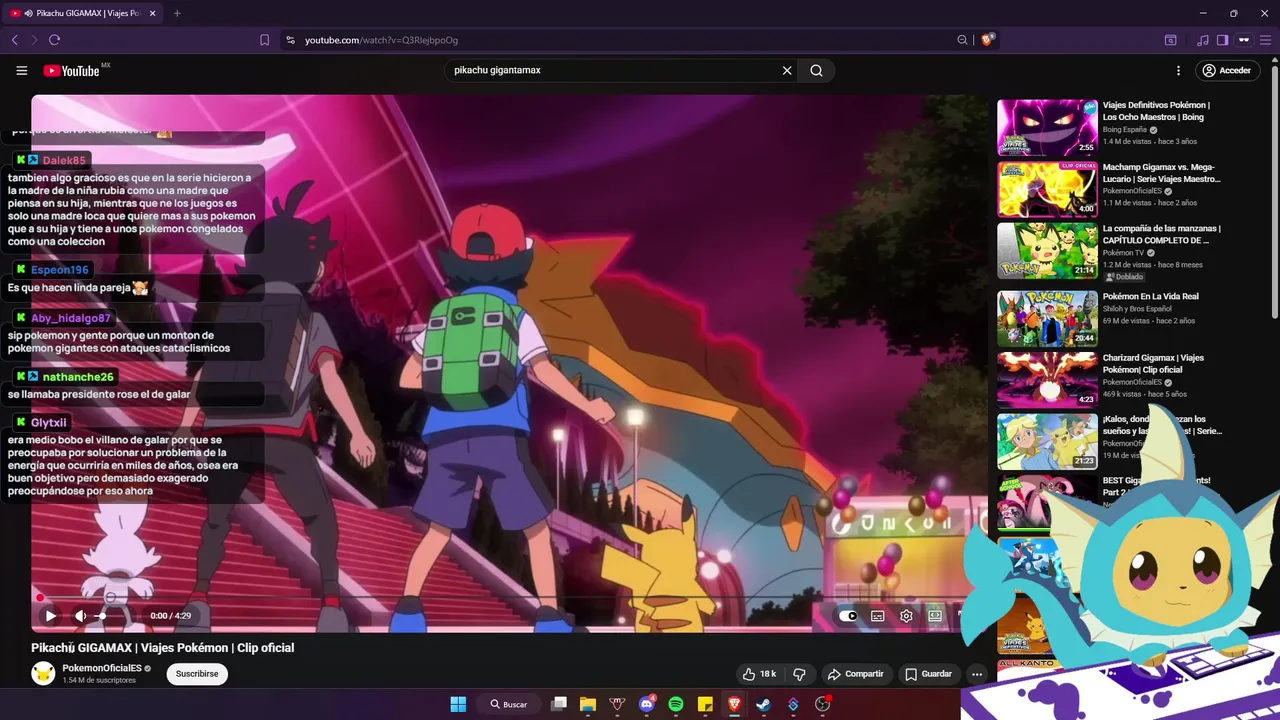Click the page scrollbar up arrow
The width and height of the screenshot is (1280, 720).
point(1274,59)
